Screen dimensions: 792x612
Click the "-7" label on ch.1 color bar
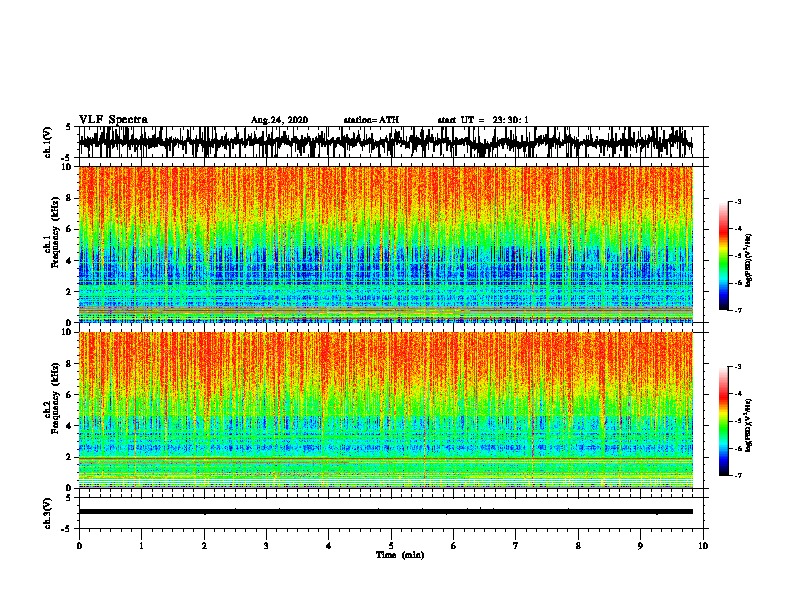pyautogui.click(x=737, y=310)
